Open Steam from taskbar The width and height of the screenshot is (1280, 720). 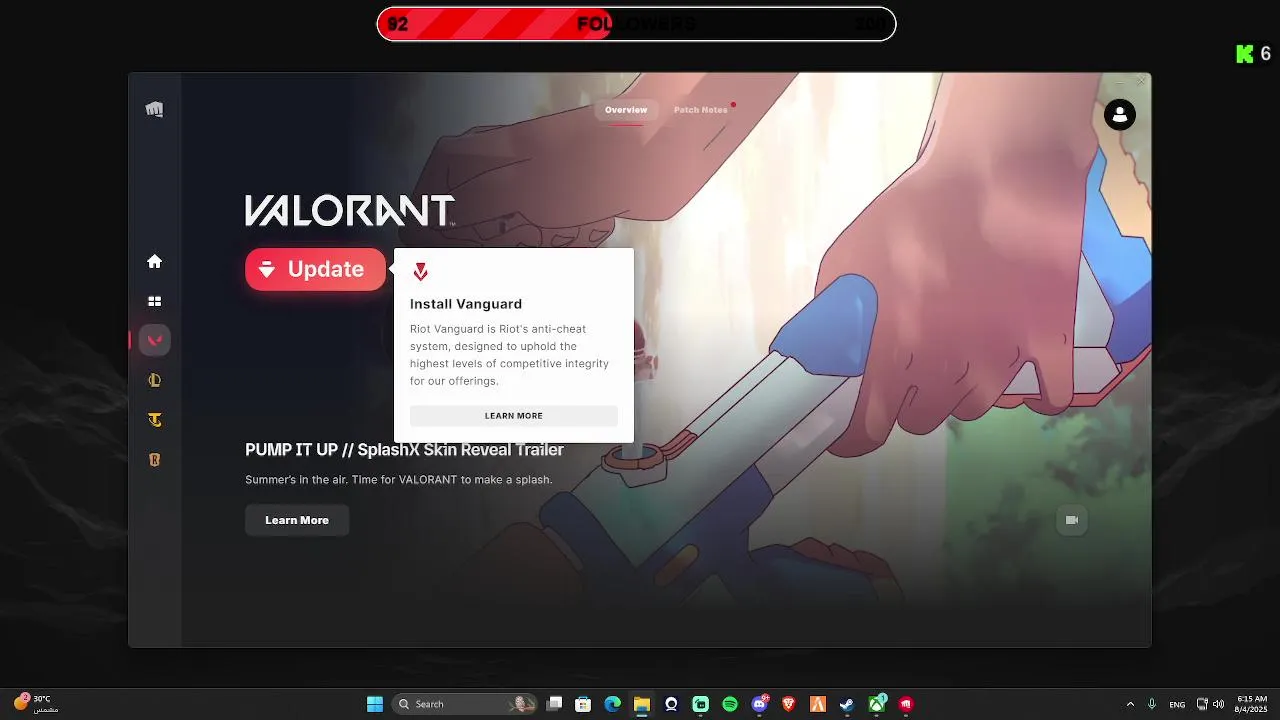[847, 704]
